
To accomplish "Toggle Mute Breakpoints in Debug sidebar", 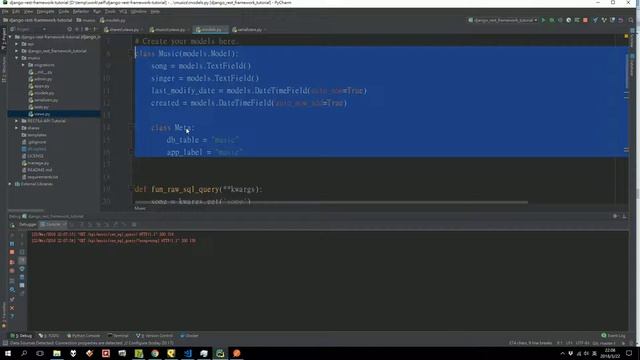I will pos(12,271).
